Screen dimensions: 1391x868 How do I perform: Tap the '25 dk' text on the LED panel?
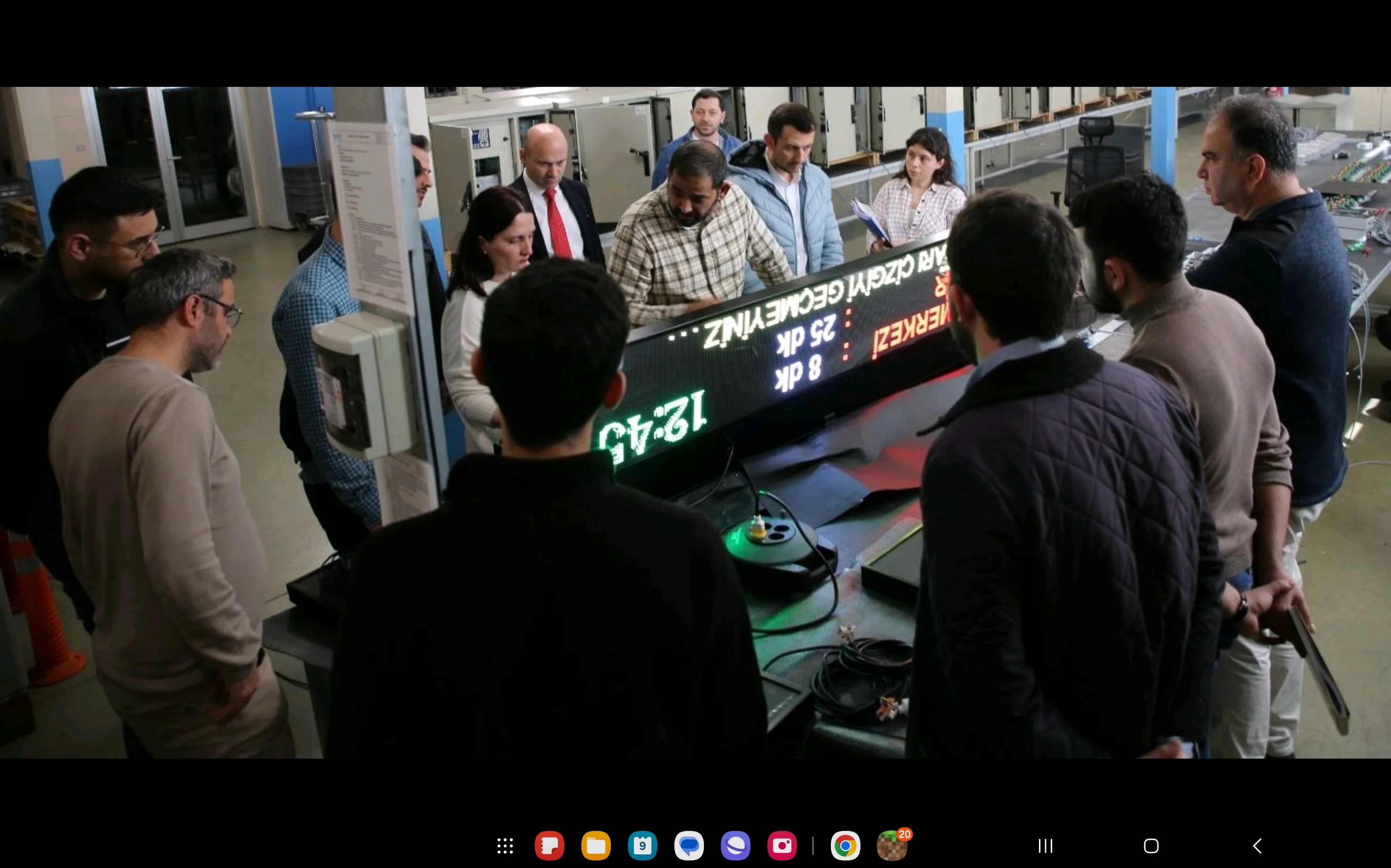point(805,337)
